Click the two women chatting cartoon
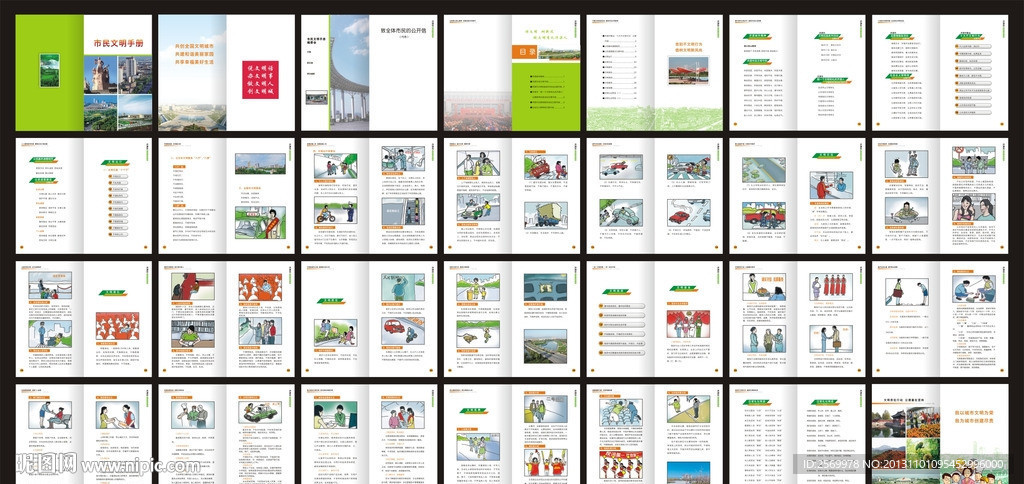Image resolution: width=1024 pixels, height=484 pixels. (x=973, y=209)
